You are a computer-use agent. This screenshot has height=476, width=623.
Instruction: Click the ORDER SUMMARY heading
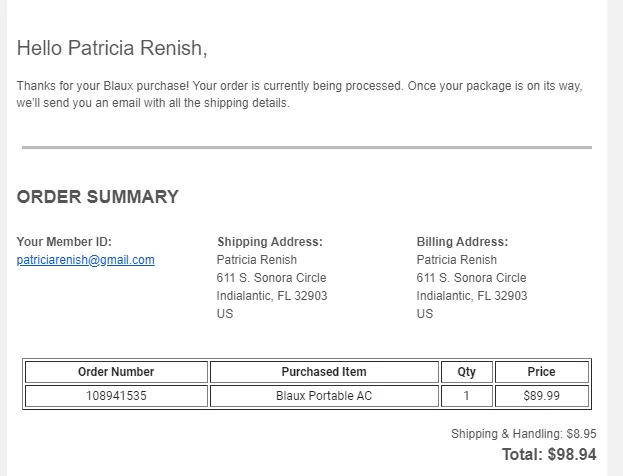coord(97,197)
